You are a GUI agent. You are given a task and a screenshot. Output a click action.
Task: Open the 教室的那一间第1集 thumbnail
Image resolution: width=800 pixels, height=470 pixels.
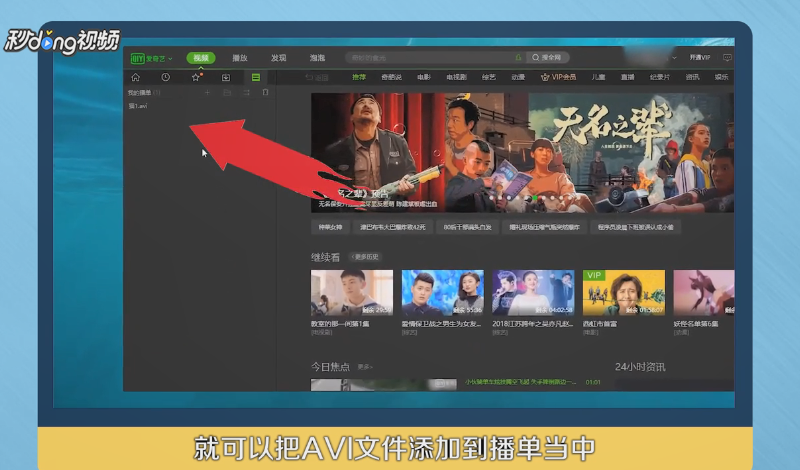[x=352, y=292]
